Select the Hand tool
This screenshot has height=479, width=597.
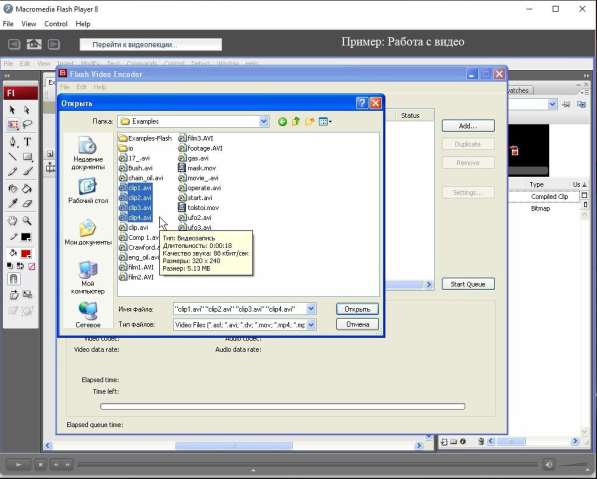[13, 221]
